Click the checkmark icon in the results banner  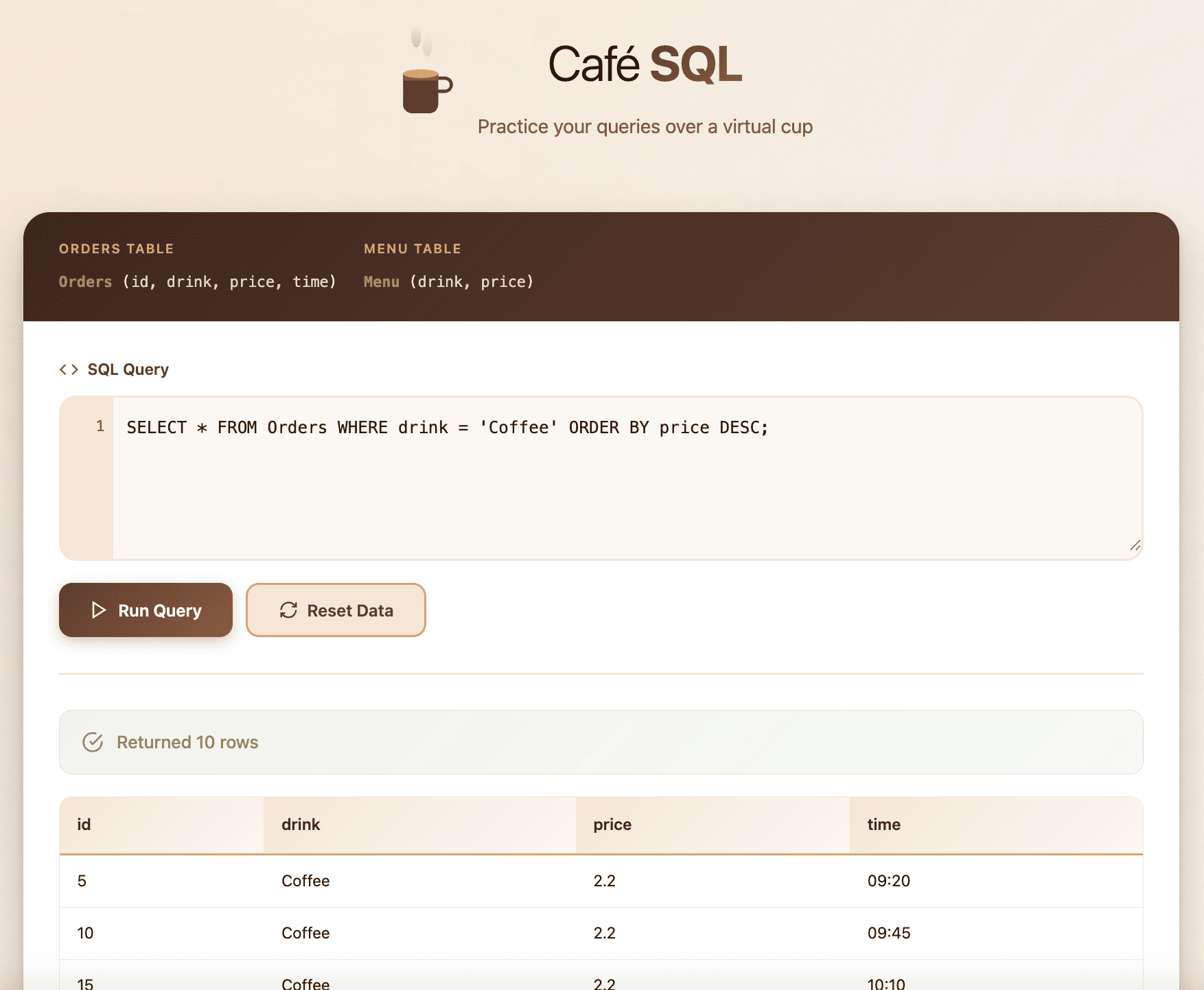tap(93, 741)
